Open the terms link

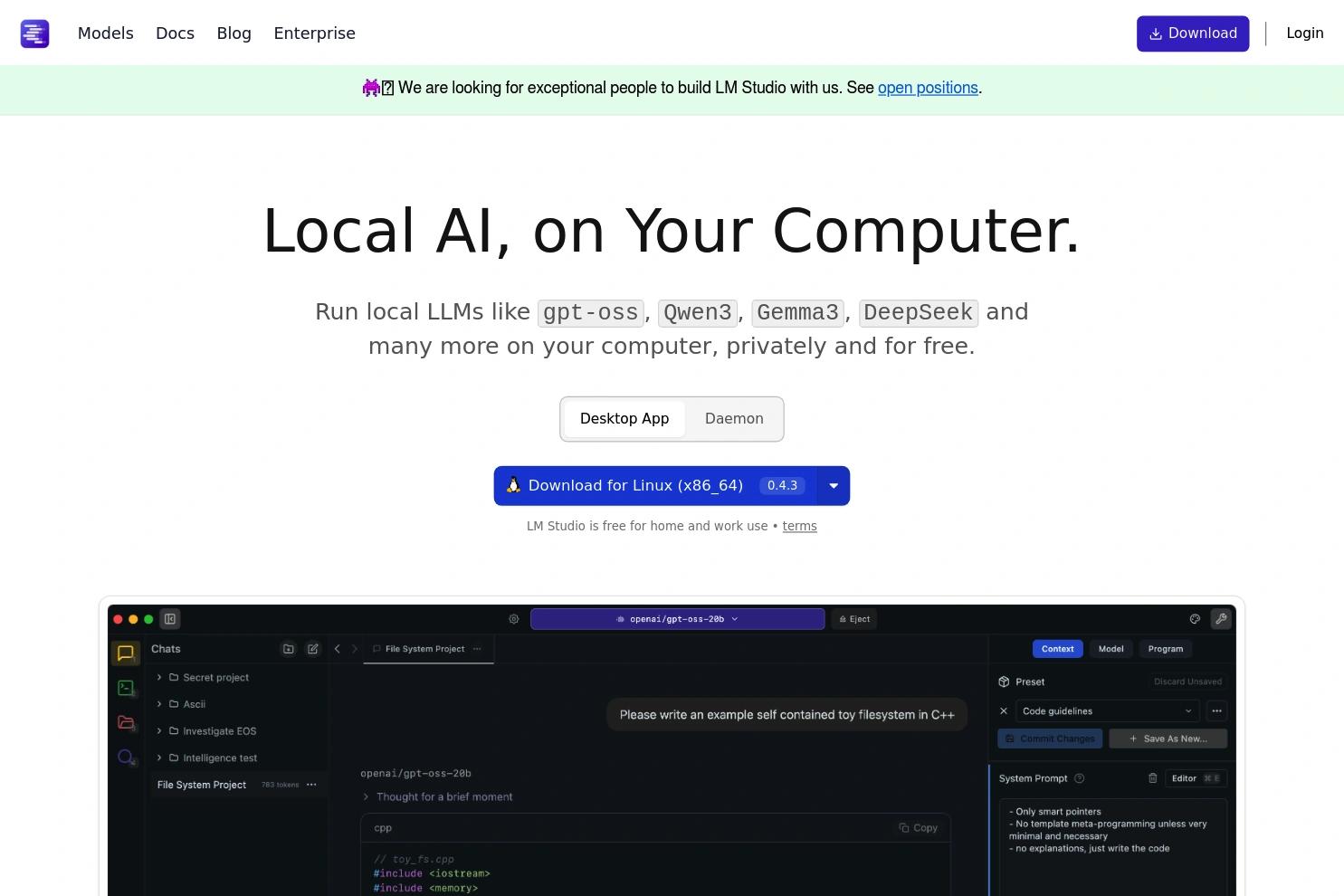click(799, 526)
